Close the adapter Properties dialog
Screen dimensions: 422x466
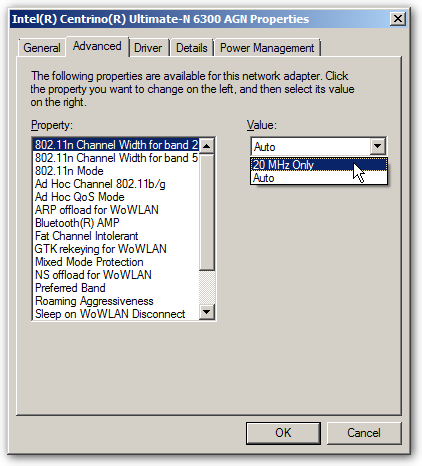coord(398,19)
